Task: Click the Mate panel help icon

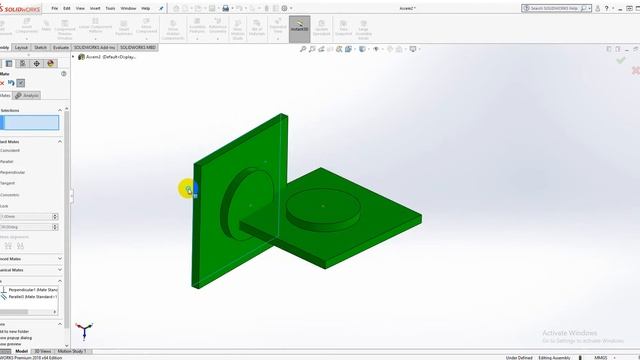Action: pyautogui.click(x=64, y=74)
